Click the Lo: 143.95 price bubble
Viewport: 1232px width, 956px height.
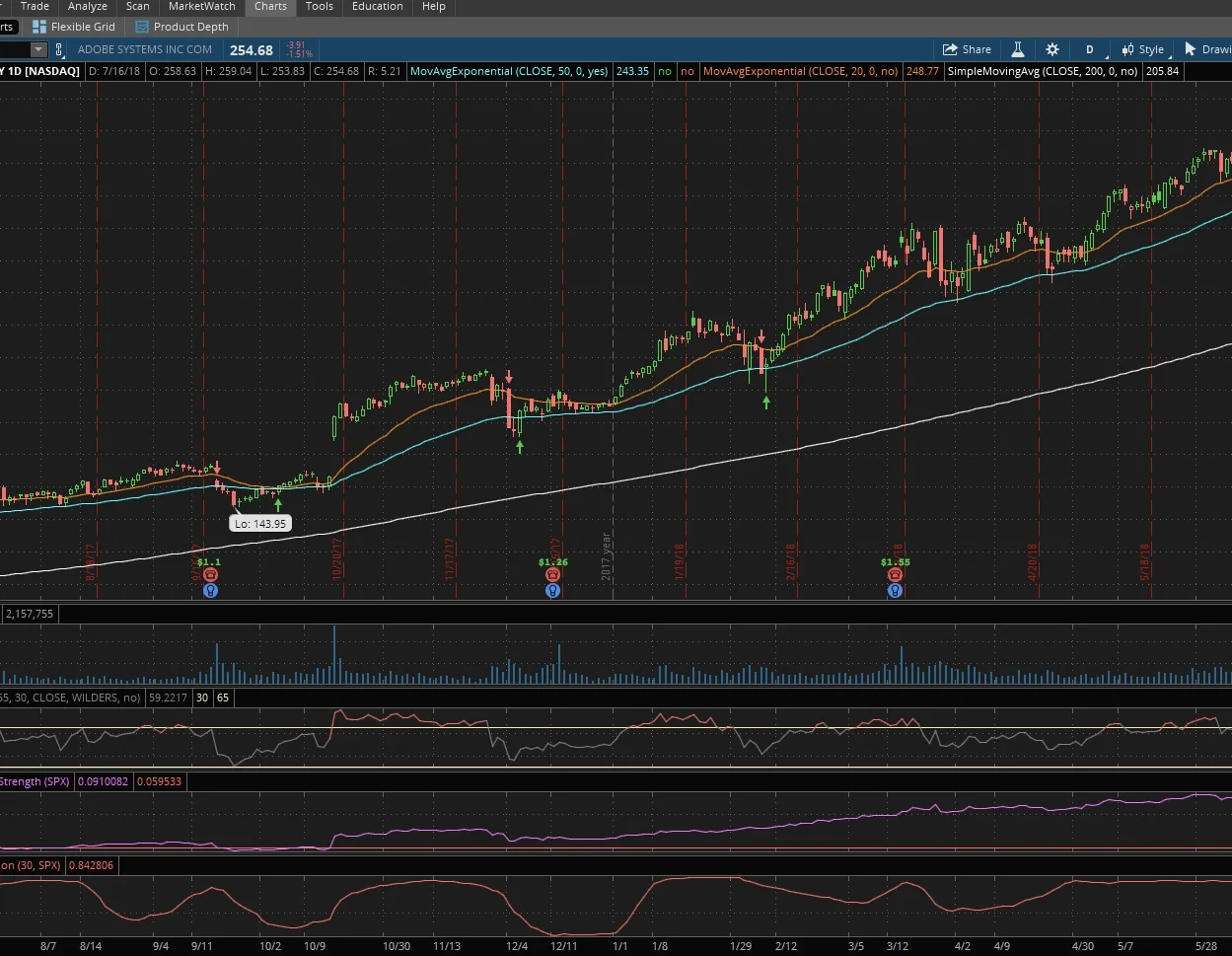point(260,524)
